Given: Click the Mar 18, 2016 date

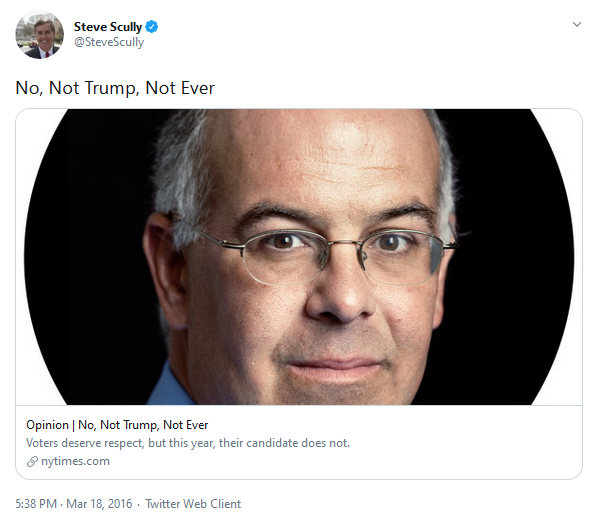Looking at the screenshot, I should click(x=99, y=504).
